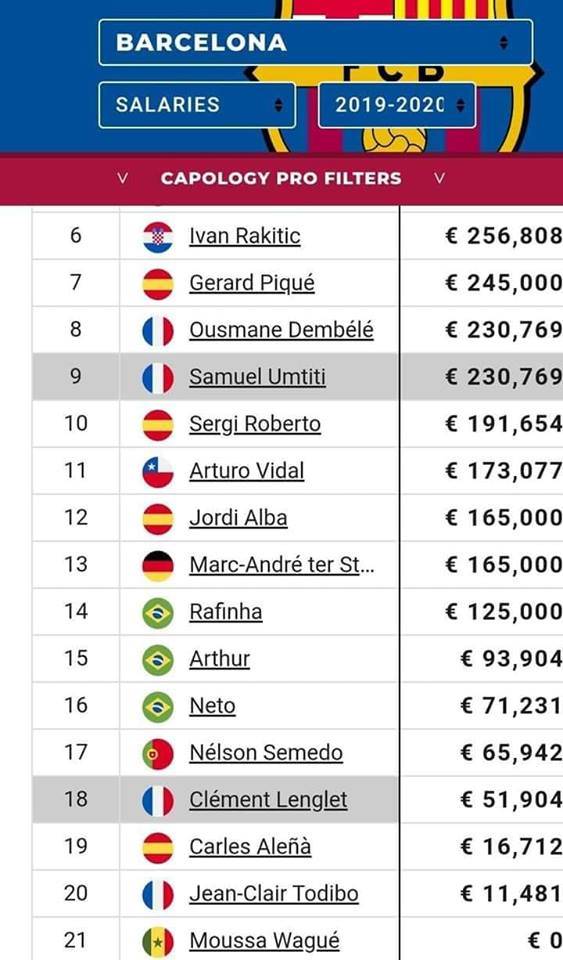
Task: Click the Croatia flag beside Ivan Rakitic
Action: (158, 237)
